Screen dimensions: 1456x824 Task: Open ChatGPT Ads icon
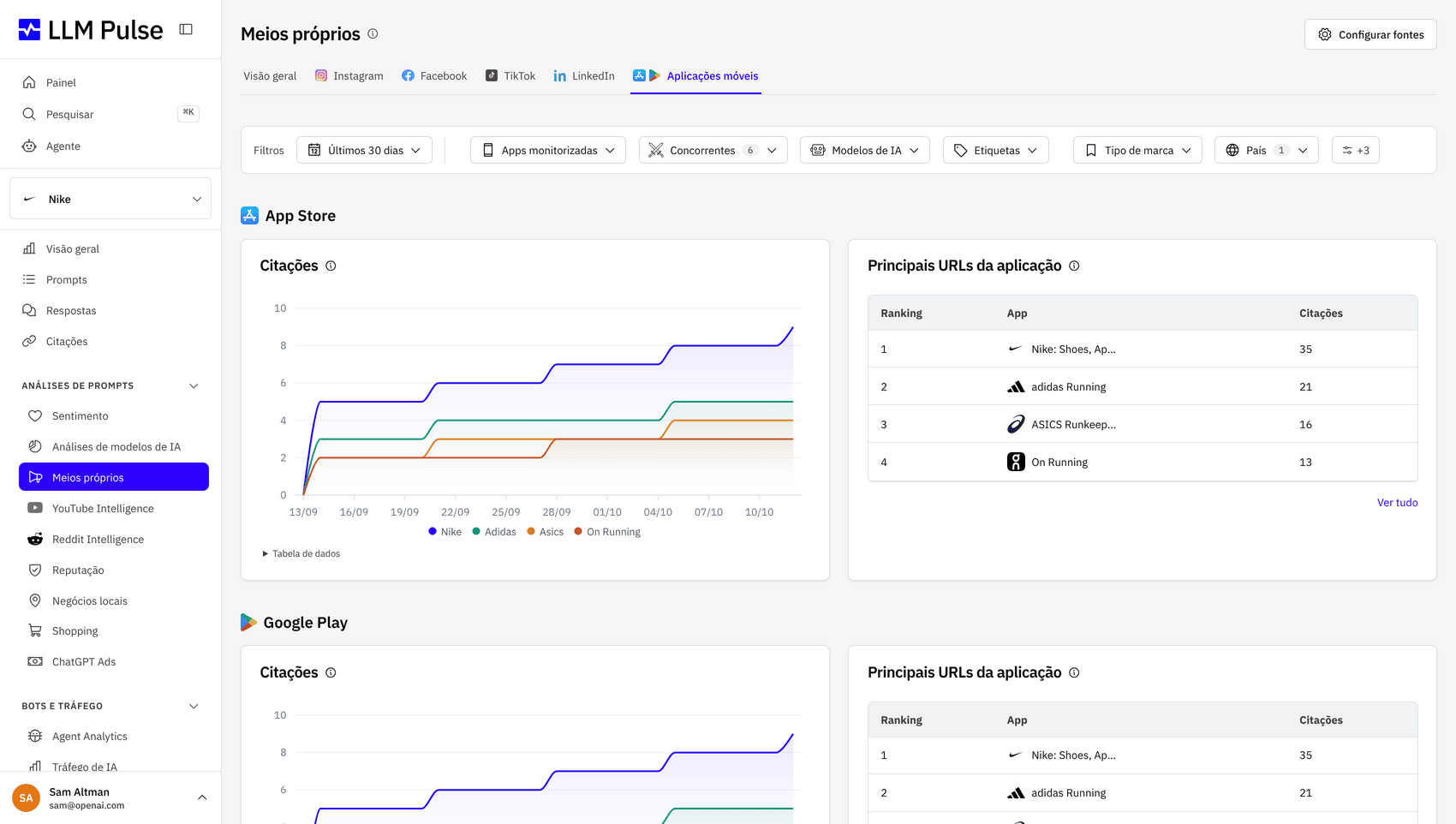(x=35, y=661)
